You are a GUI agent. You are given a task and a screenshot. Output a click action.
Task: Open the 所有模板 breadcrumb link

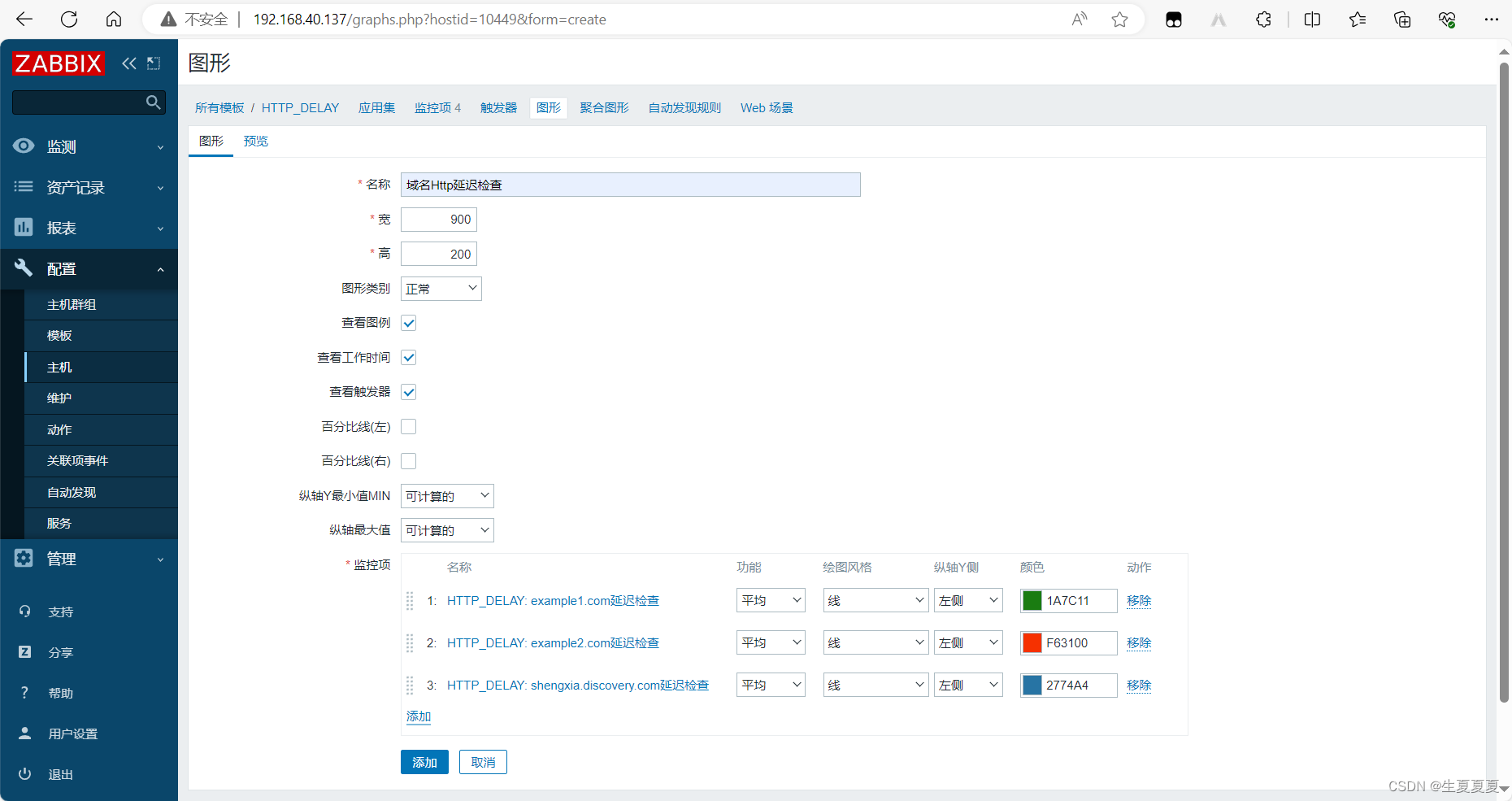219,107
